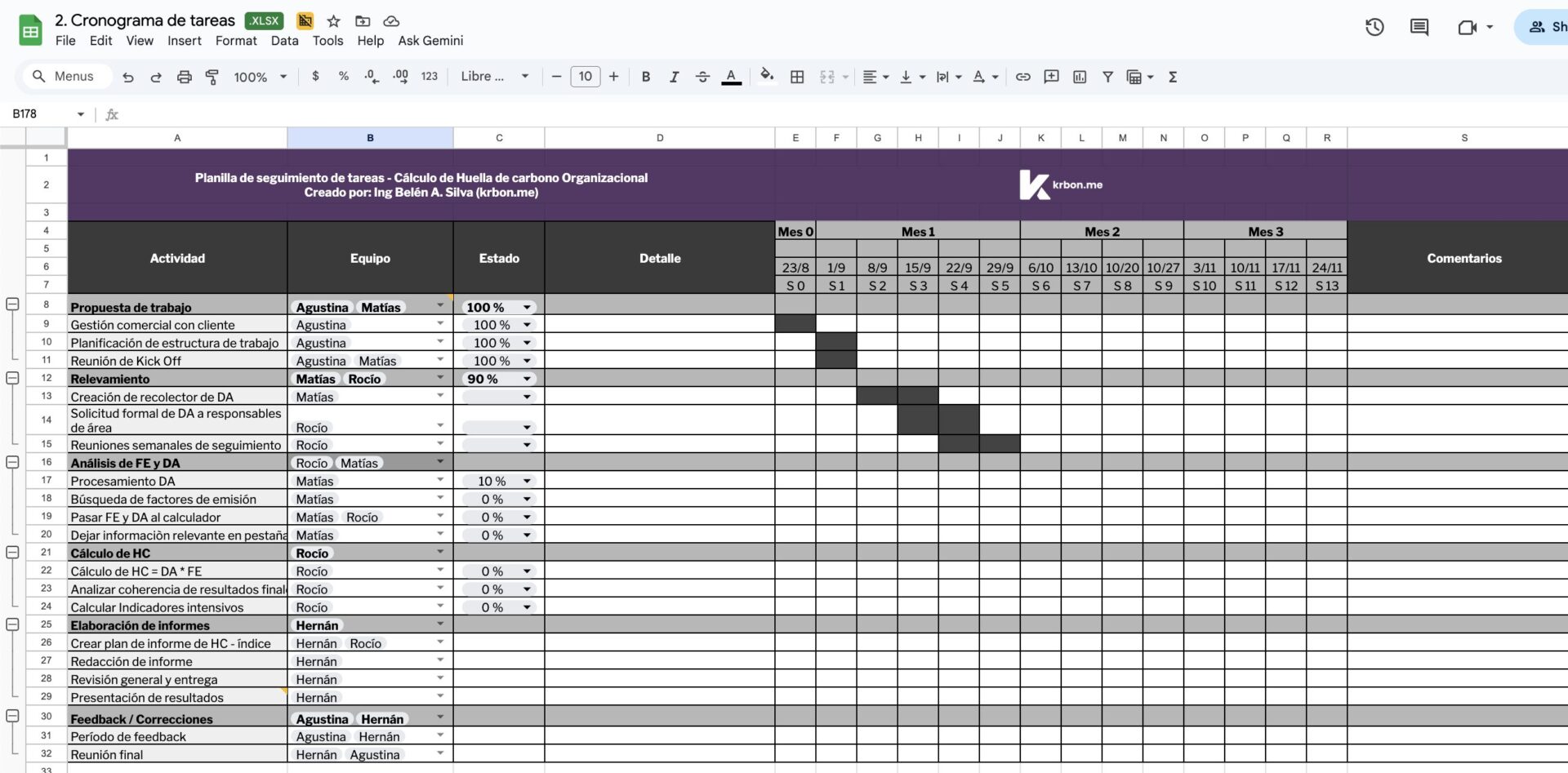Click the insert link icon
Viewport: 1568px width, 773px height.
[1022, 77]
